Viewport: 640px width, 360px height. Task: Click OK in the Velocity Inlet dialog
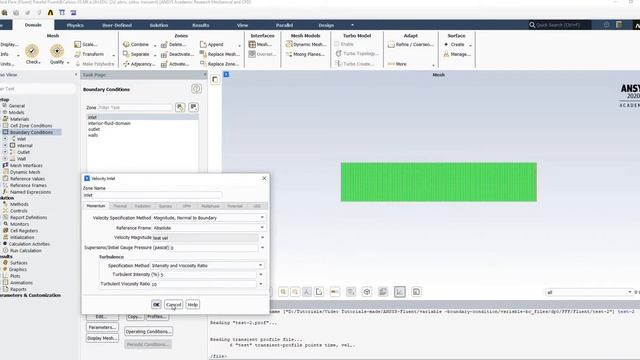156,304
